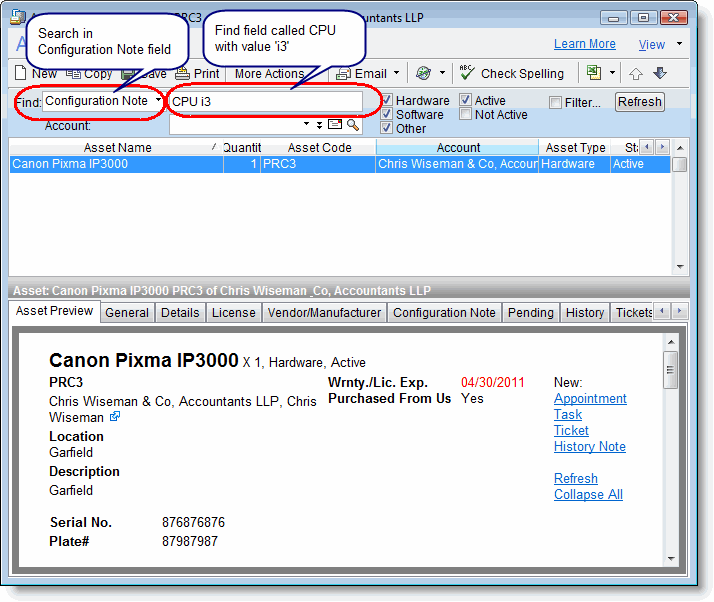This screenshot has width=714, height=602.
Task: Uncheck the Hardware checkbox
Action: pyautogui.click(x=386, y=101)
